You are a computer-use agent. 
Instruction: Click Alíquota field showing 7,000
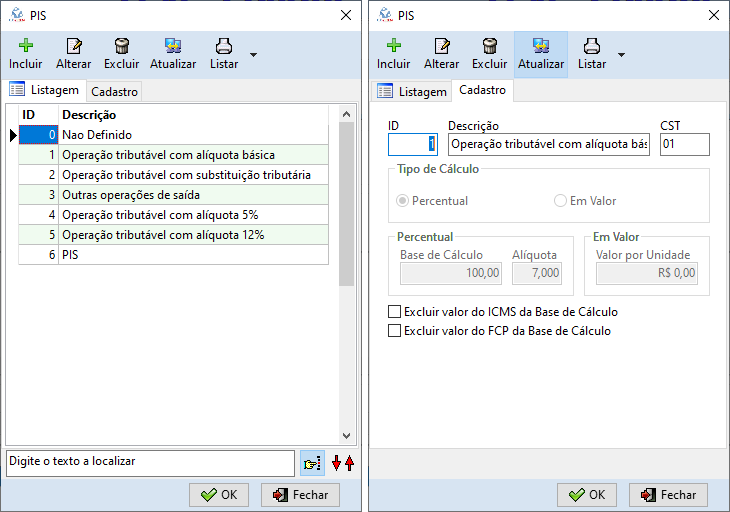click(x=537, y=273)
